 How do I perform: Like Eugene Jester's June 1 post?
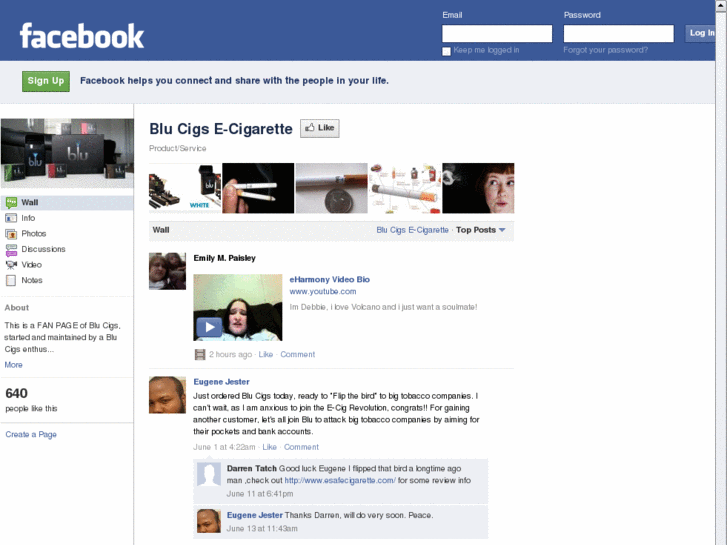[269, 447]
